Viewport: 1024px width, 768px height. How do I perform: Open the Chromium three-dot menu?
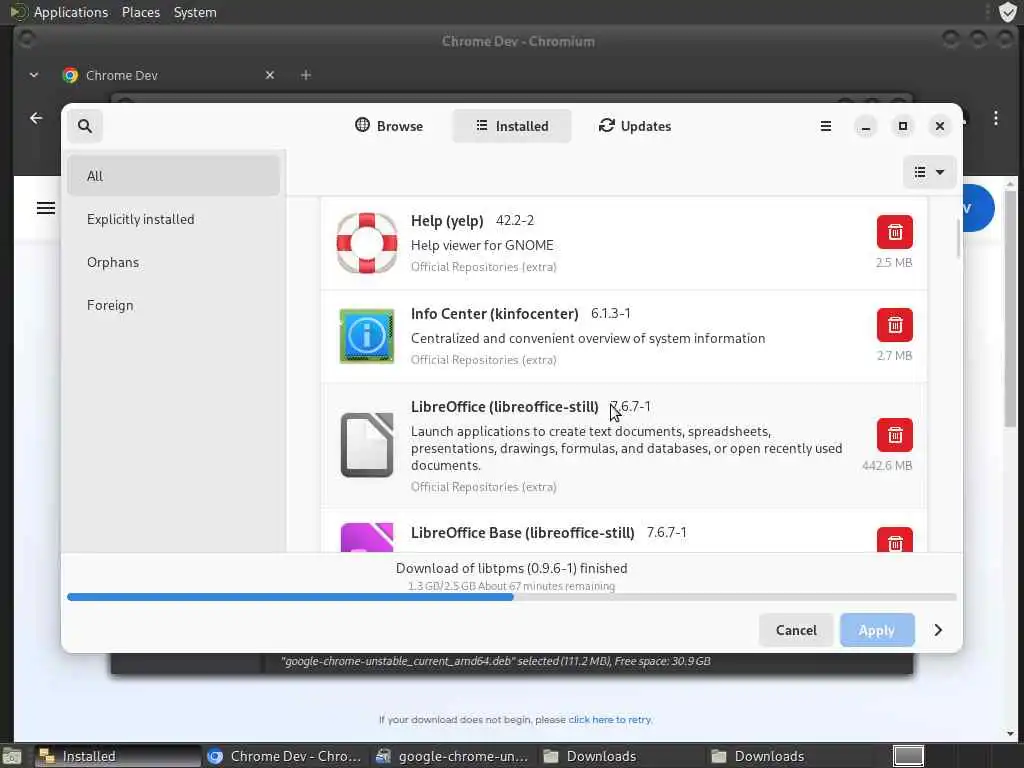pos(995,118)
